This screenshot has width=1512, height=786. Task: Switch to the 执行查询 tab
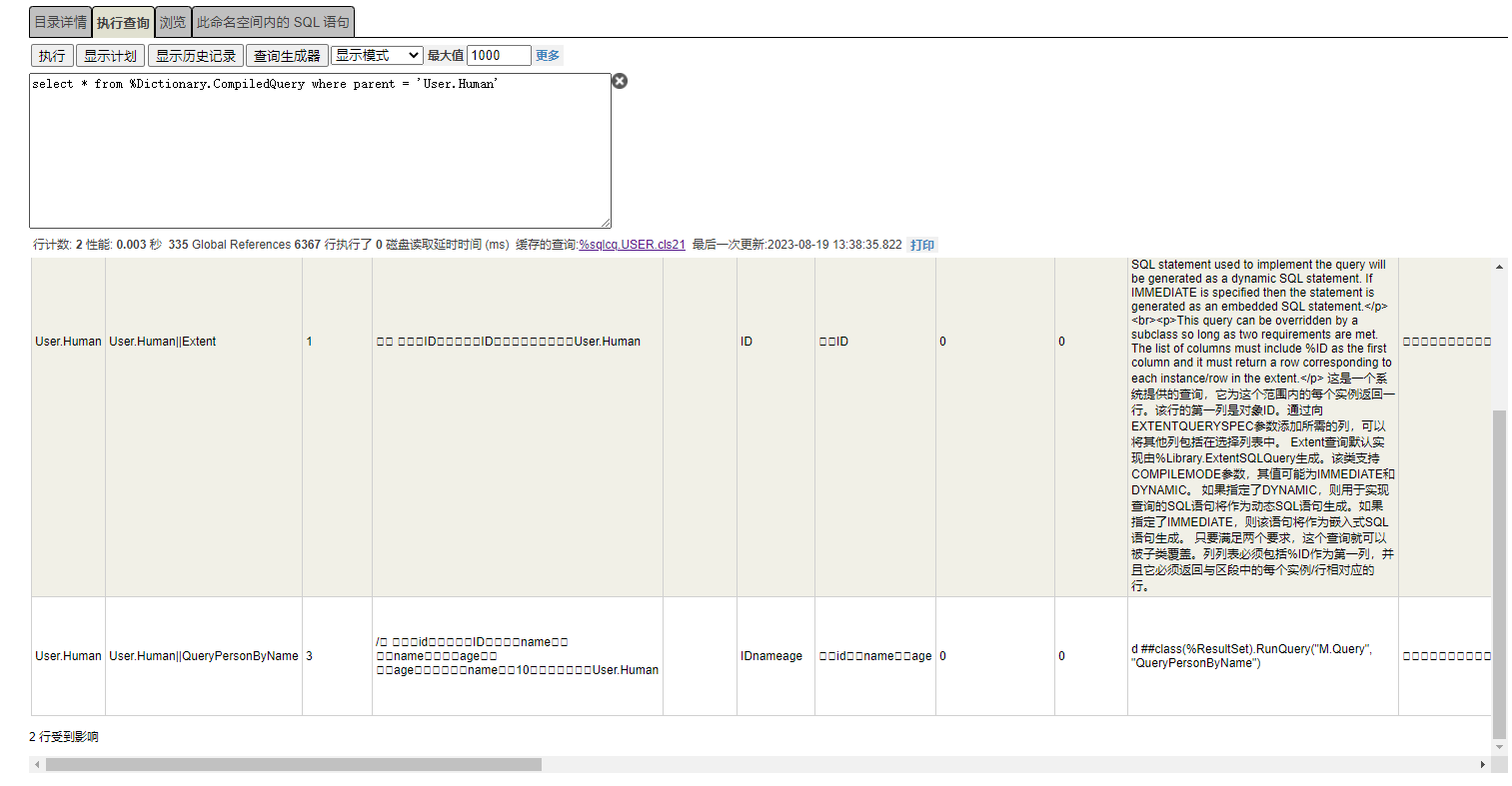pyautogui.click(x=123, y=22)
